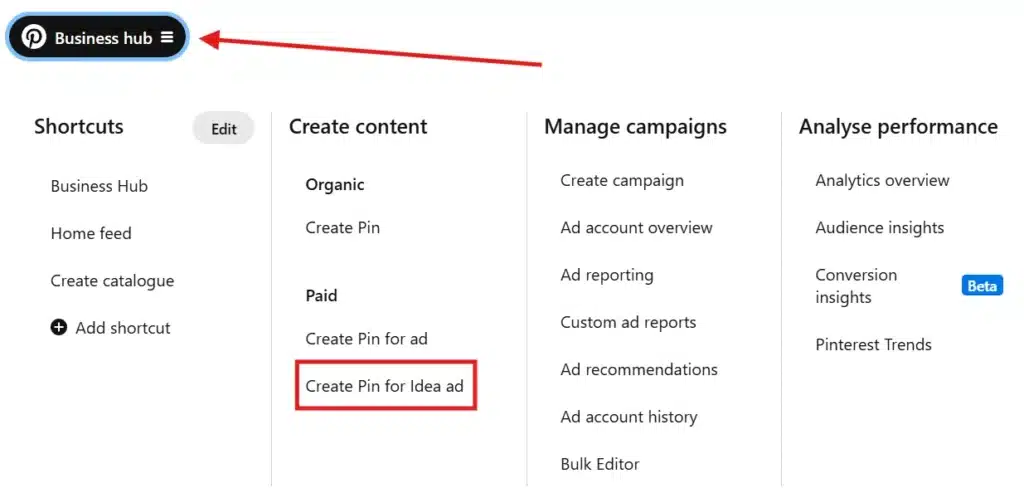This screenshot has height=488, width=1024.
Task: Open Business Hub shortcut
Action: (99, 186)
